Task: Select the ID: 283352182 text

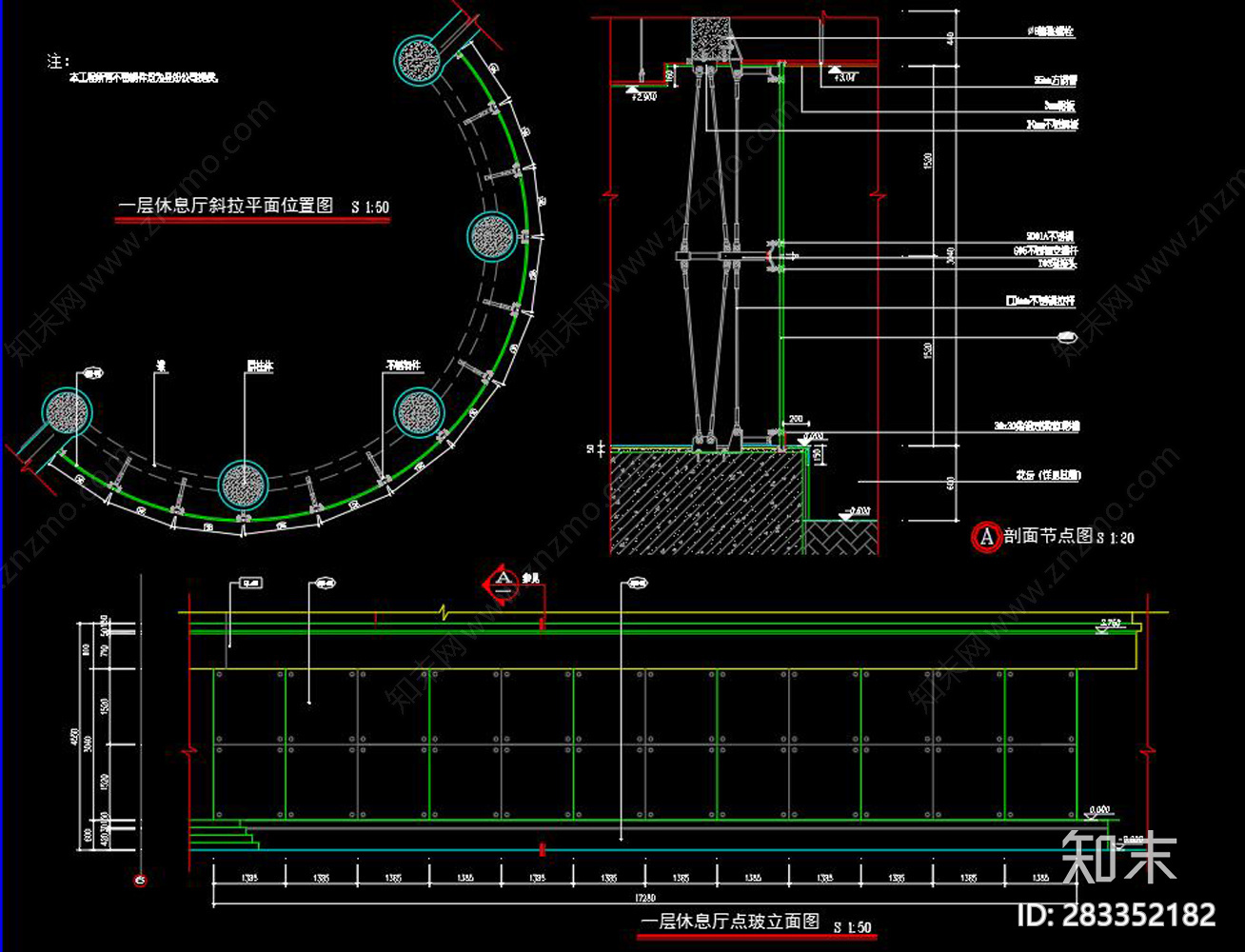Action: (x=1116, y=916)
